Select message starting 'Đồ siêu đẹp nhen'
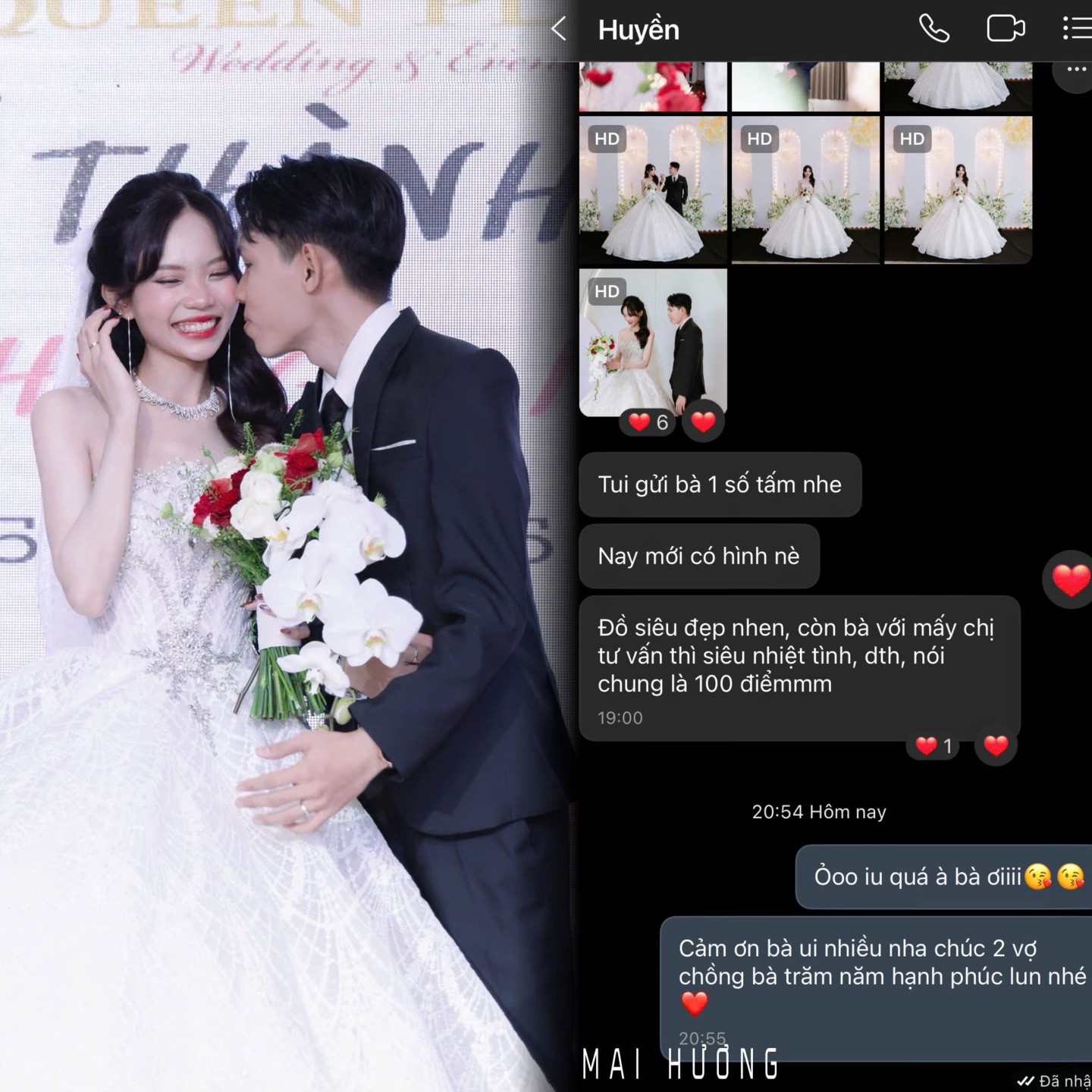This screenshot has width=1092, height=1092. [799, 667]
